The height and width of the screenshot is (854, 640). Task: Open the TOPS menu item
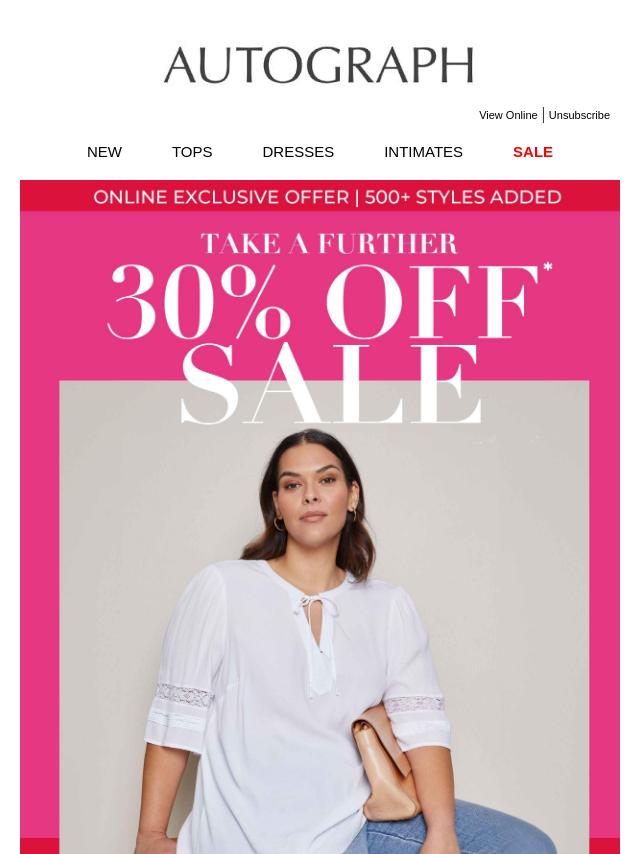coord(192,152)
